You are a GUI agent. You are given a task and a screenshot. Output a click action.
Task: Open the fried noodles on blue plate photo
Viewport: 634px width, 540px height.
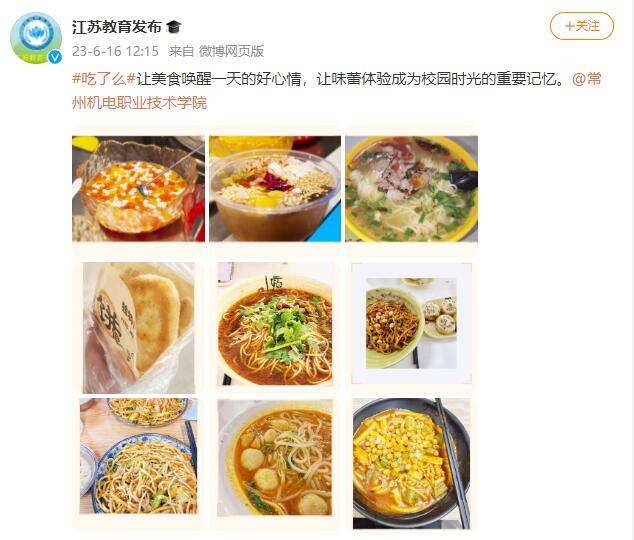tap(138, 456)
